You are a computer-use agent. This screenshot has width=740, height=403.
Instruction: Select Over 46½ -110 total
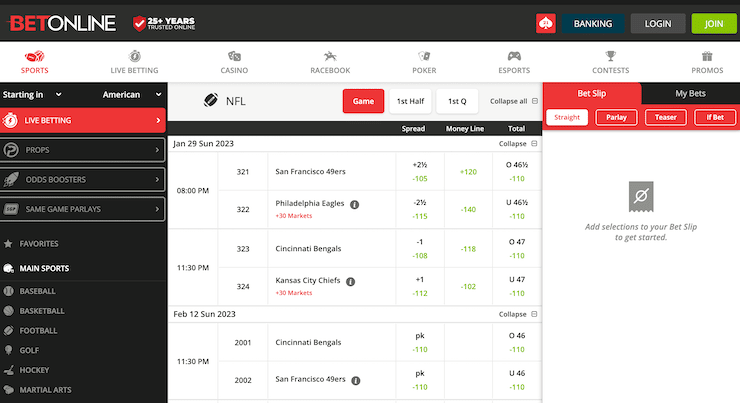(x=517, y=172)
